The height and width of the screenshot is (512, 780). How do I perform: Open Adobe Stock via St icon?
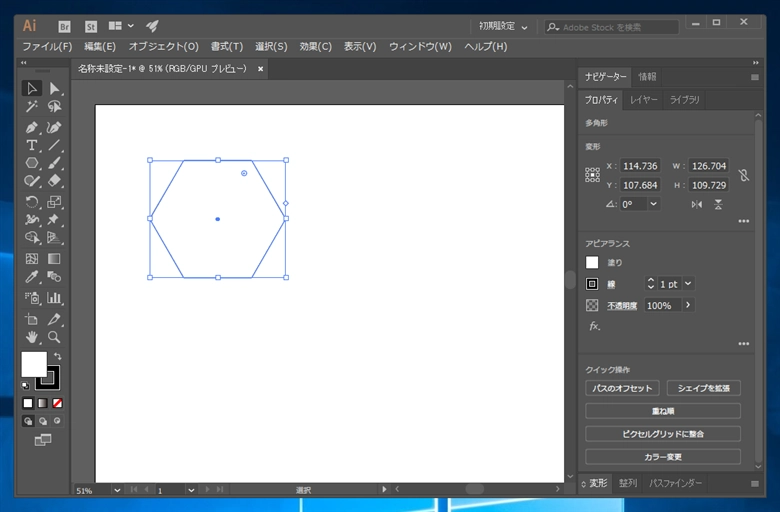pos(91,26)
